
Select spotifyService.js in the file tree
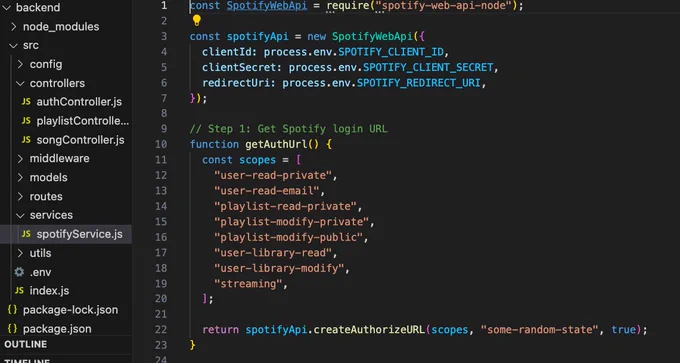point(79,234)
